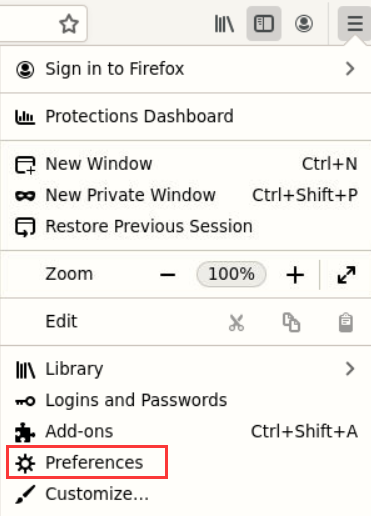
Task: Click the bookmark star icon
Action: coord(69,24)
